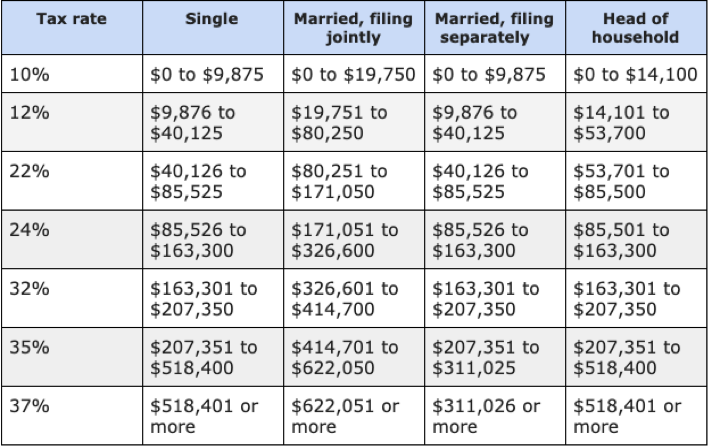Viewport: 710px width, 447px height.
Task: Click the Married, filing separately header
Action: tap(495, 28)
